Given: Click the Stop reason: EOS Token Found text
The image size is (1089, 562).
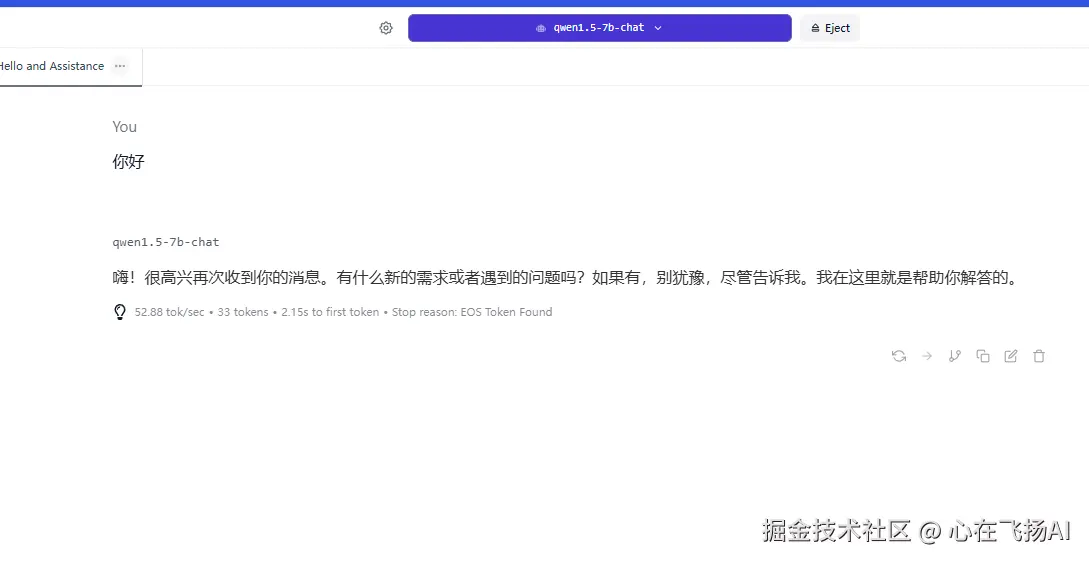Looking at the screenshot, I should tap(472, 312).
